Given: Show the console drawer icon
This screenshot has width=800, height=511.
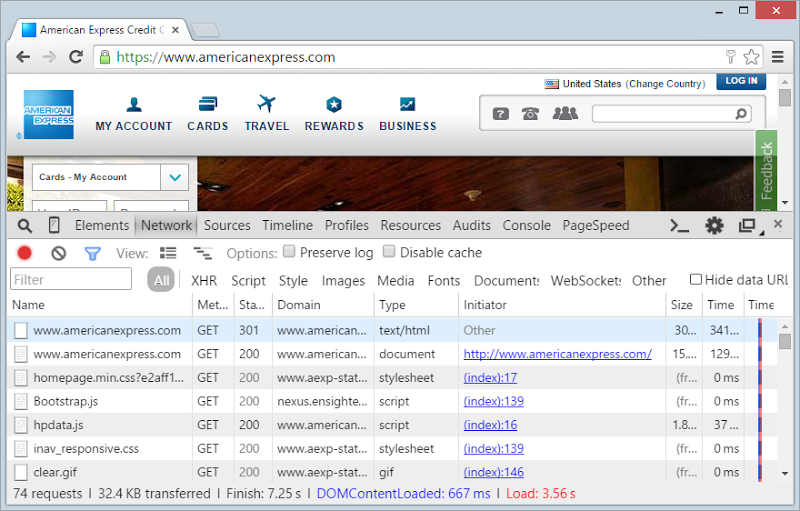Looking at the screenshot, I should 679,225.
